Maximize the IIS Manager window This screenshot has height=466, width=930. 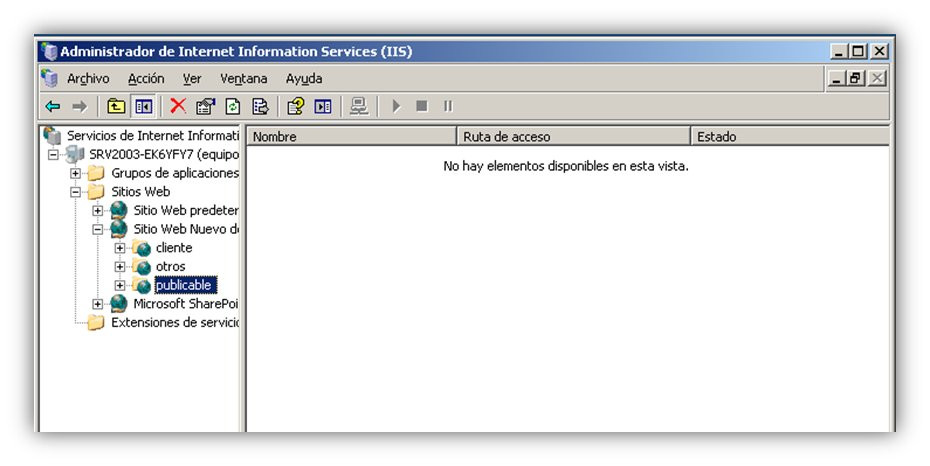(x=859, y=52)
